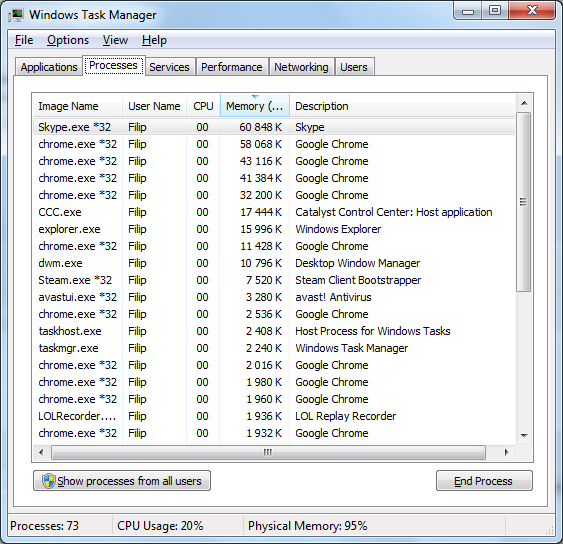Select the Skype.exe process row
This screenshot has height=544, width=563.
point(274,127)
